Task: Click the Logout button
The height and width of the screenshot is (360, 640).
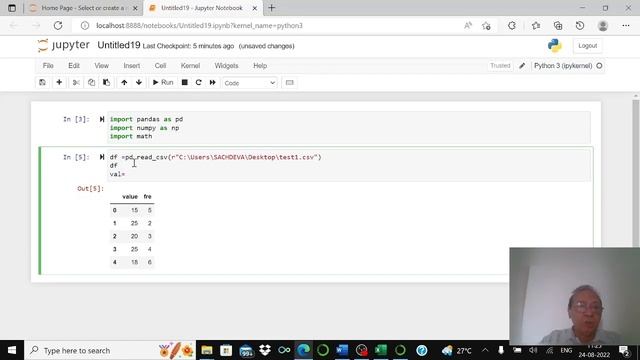Action: tap(587, 46)
